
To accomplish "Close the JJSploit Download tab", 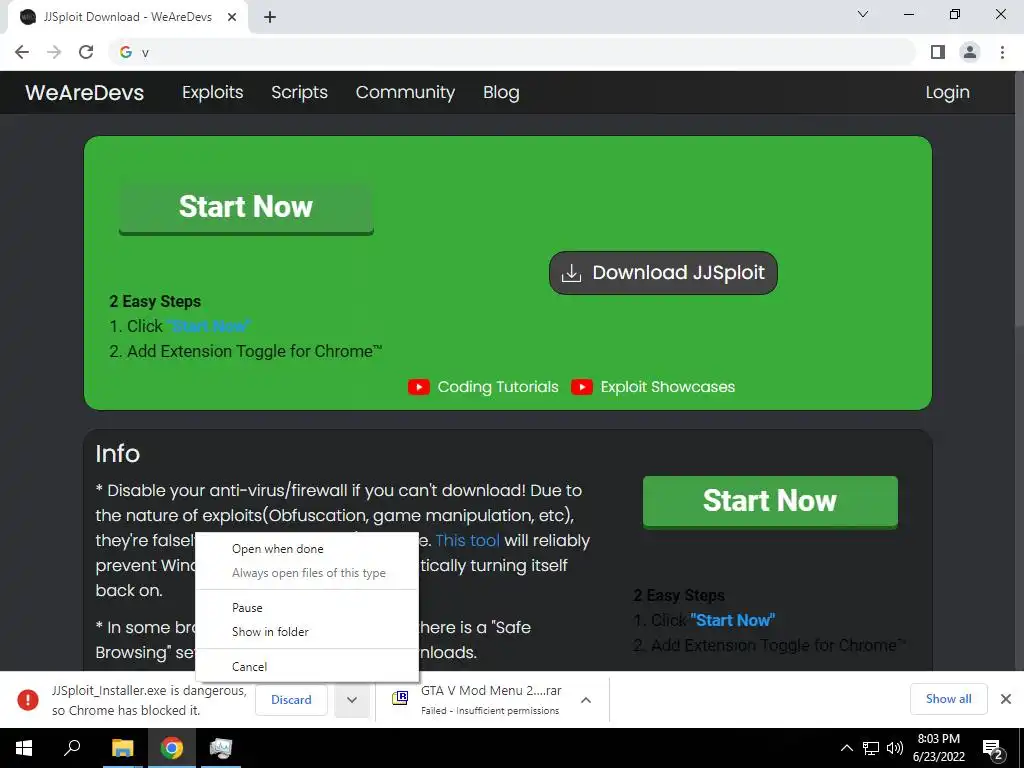I will pos(232,18).
